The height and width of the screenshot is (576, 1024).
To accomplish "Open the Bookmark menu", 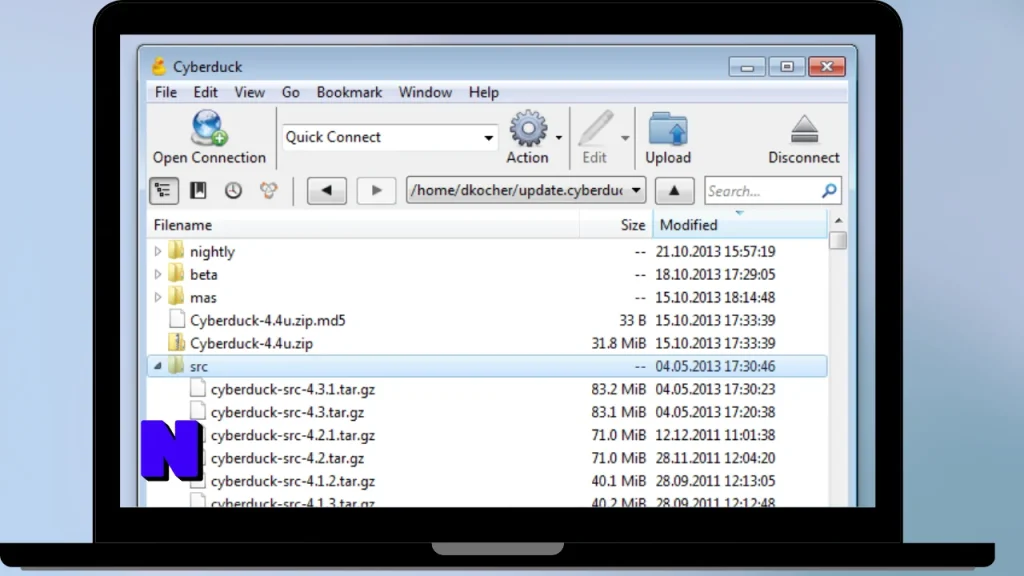I will 349,92.
